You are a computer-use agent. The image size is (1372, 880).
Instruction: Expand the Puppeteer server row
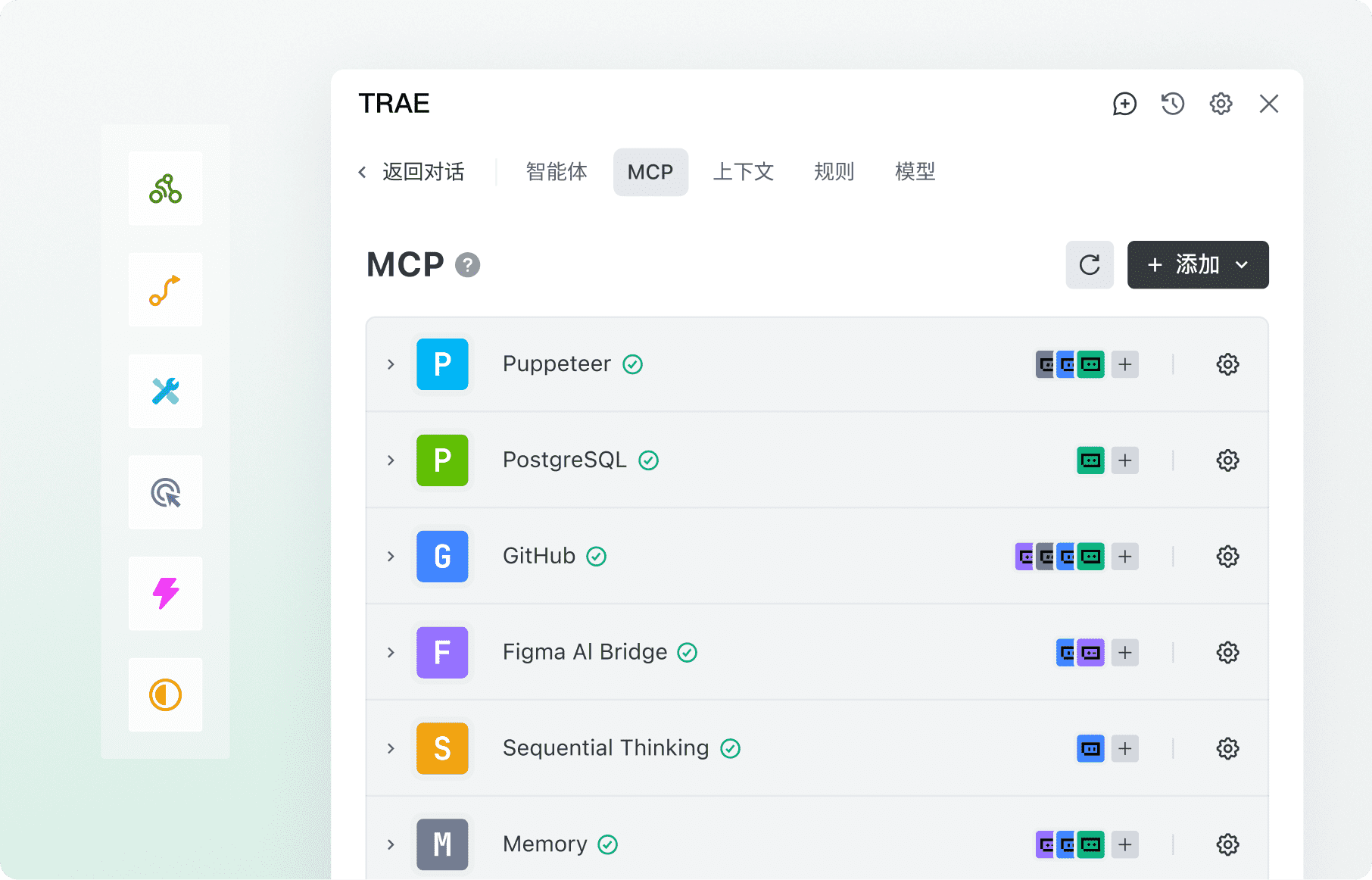[x=391, y=364]
